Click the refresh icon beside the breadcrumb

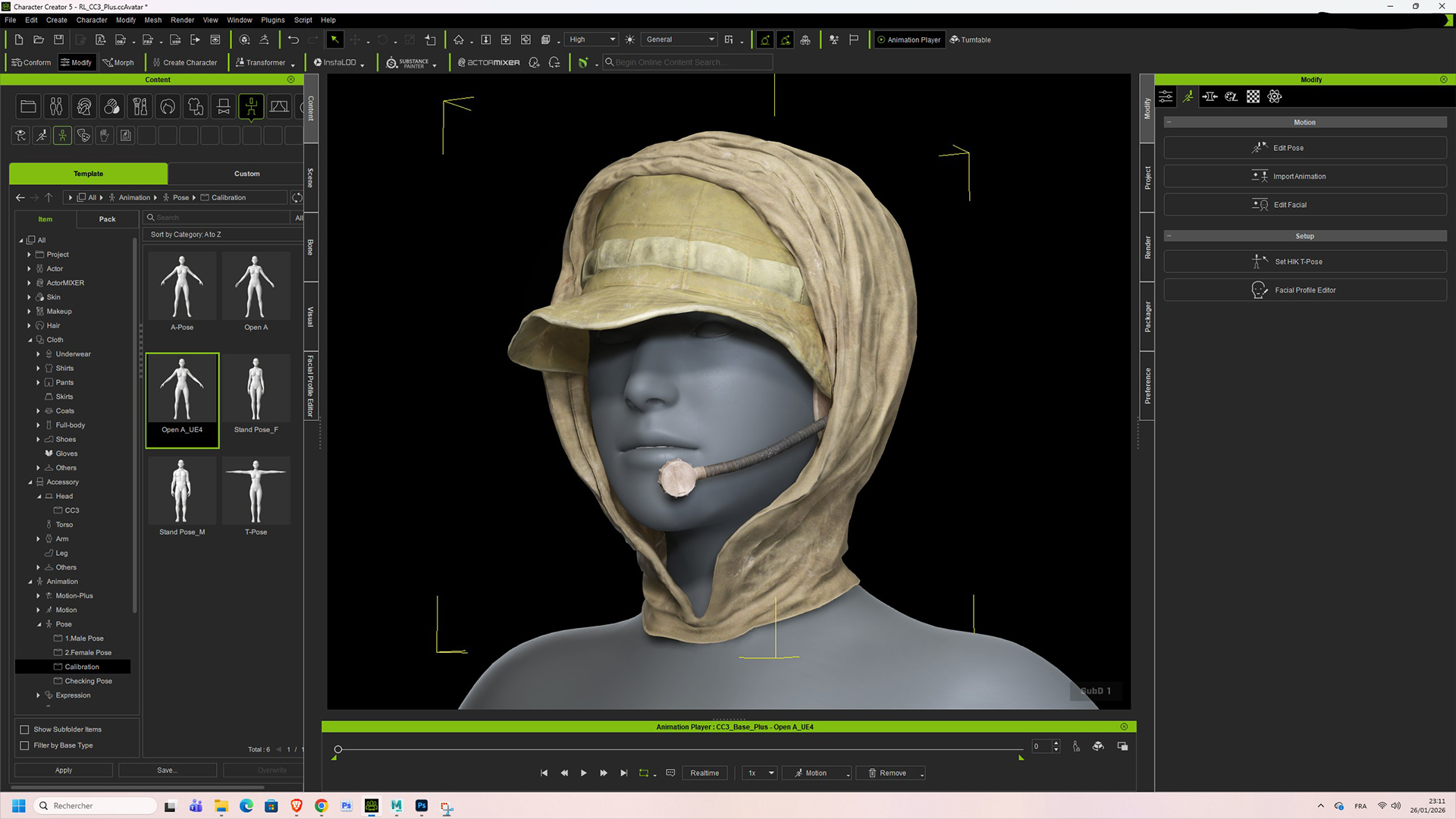[297, 198]
